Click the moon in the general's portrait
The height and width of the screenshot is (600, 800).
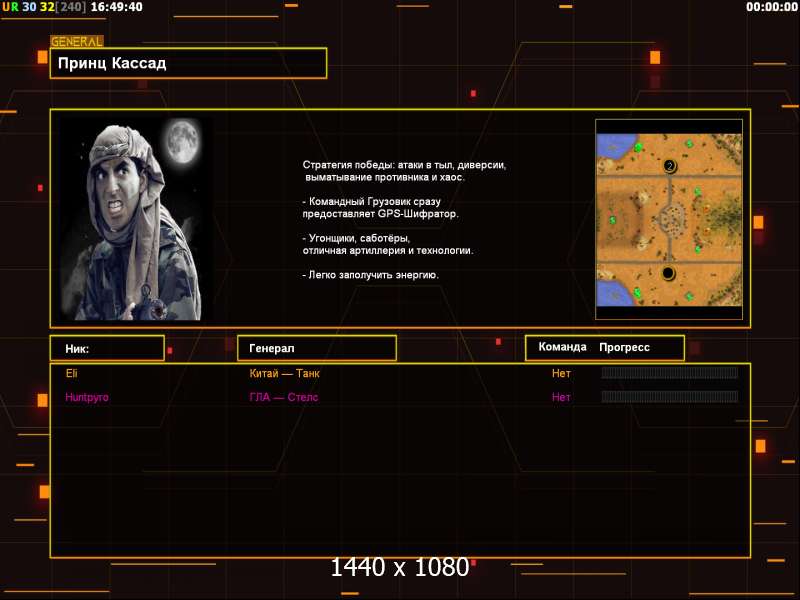pos(181,139)
